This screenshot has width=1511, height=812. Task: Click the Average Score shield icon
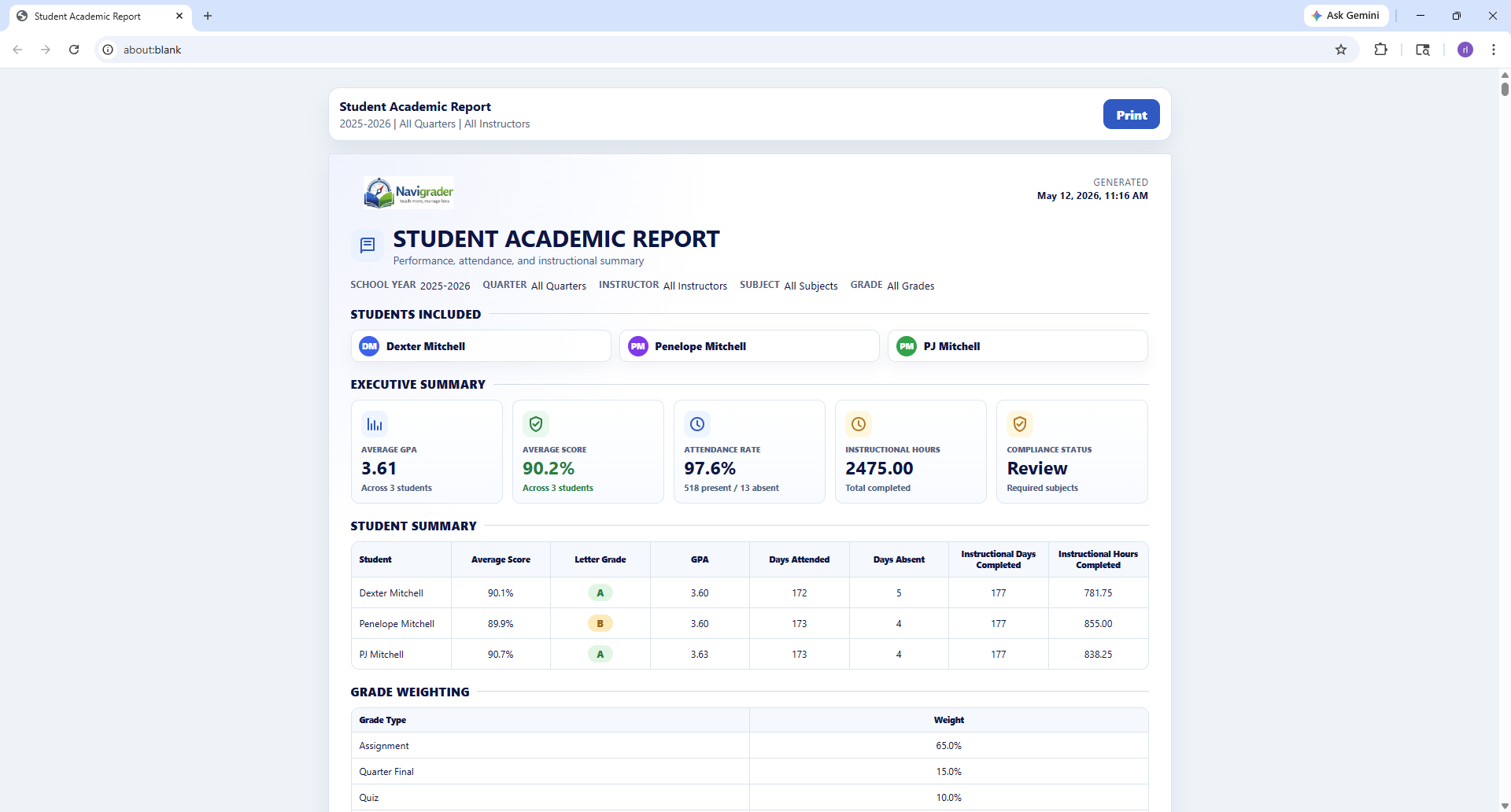(536, 424)
